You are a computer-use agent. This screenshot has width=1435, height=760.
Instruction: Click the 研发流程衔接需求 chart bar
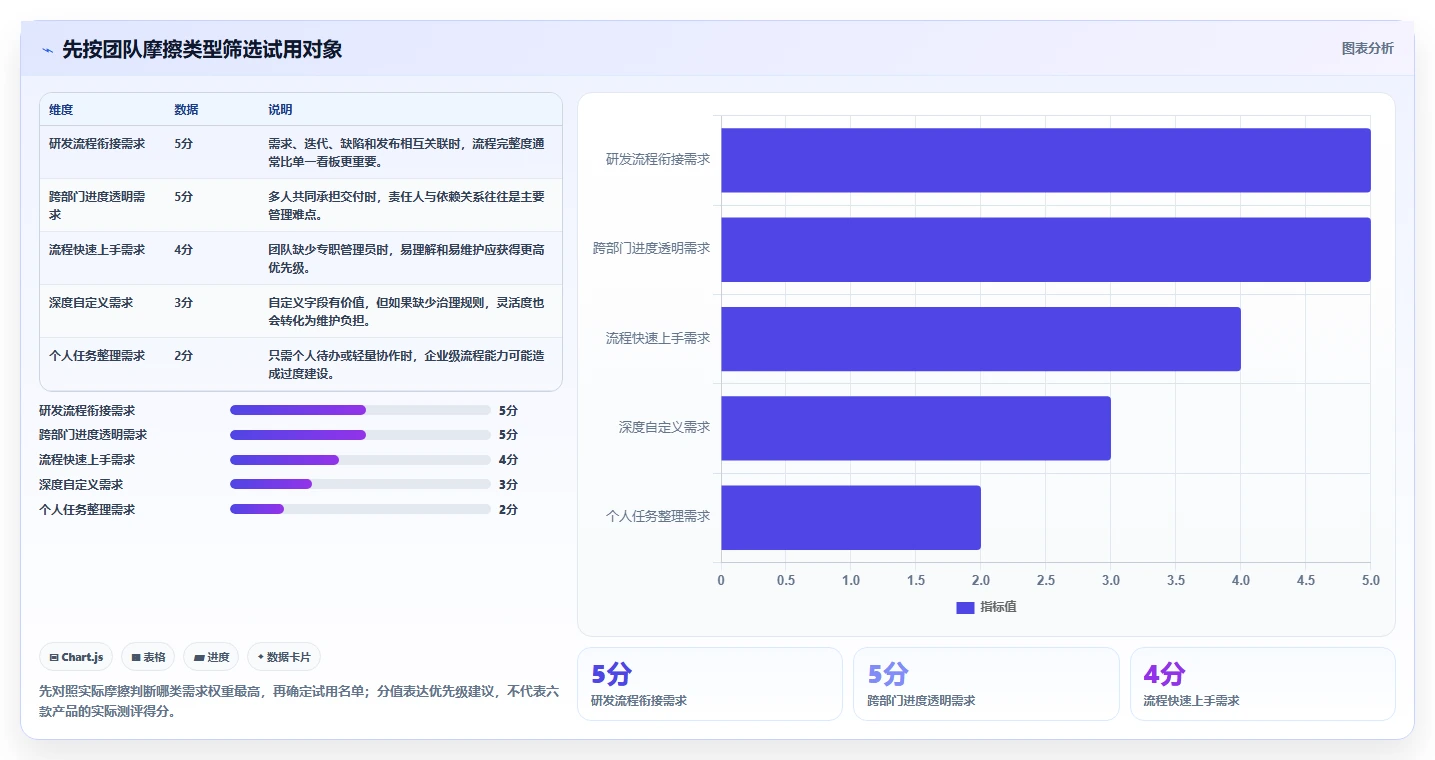coord(1045,160)
